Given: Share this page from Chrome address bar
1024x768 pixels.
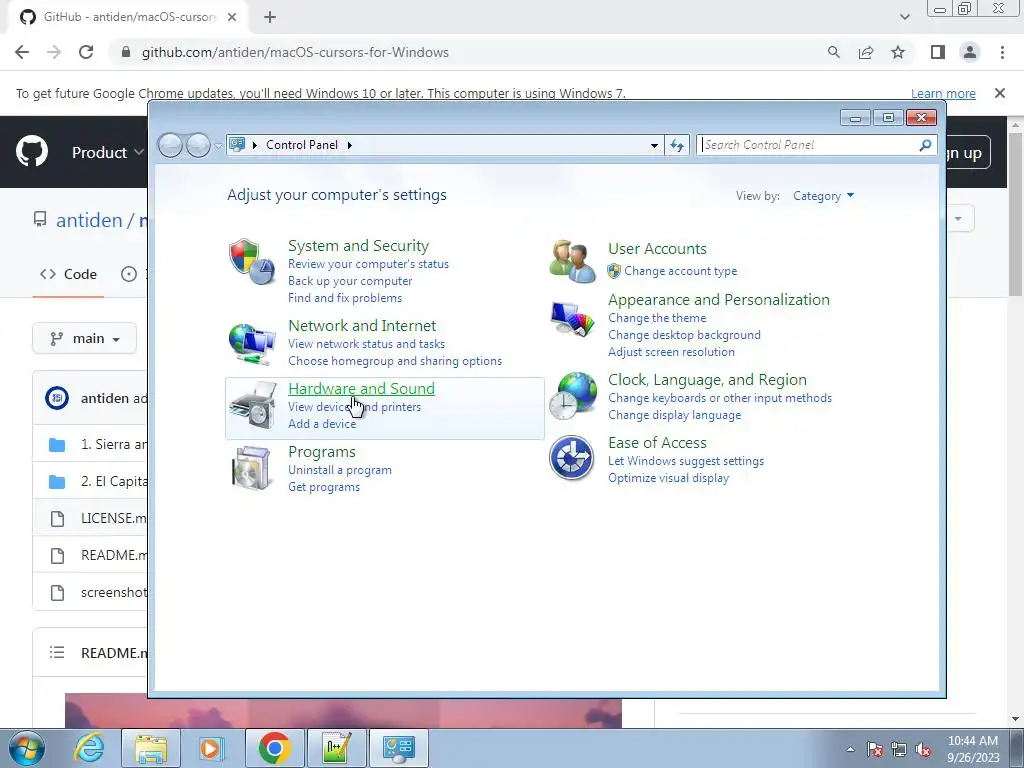Looking at the screenshot, I should tap(866, 52).
